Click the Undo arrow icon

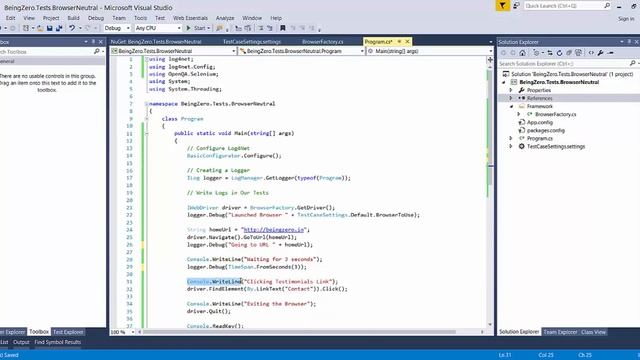[72, 28]
